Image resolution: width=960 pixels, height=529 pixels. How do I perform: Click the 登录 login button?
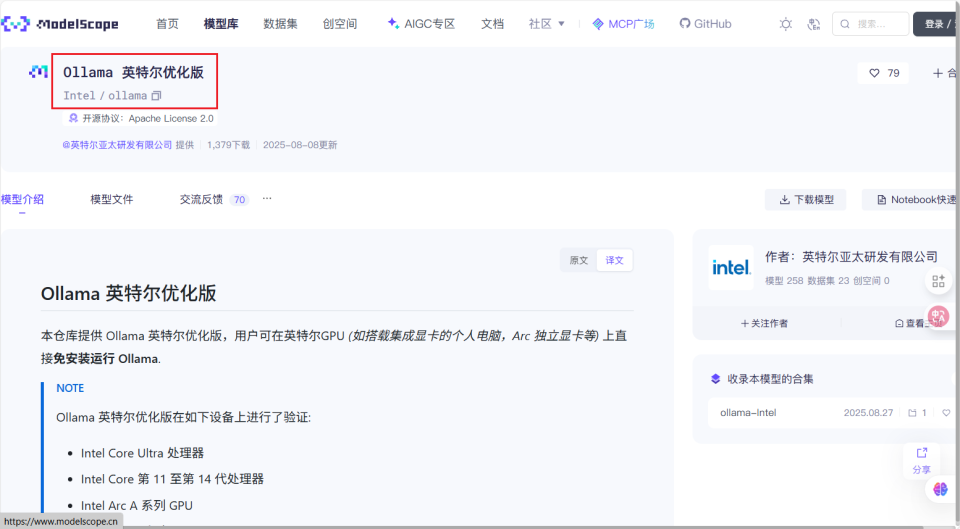point(936,24)
